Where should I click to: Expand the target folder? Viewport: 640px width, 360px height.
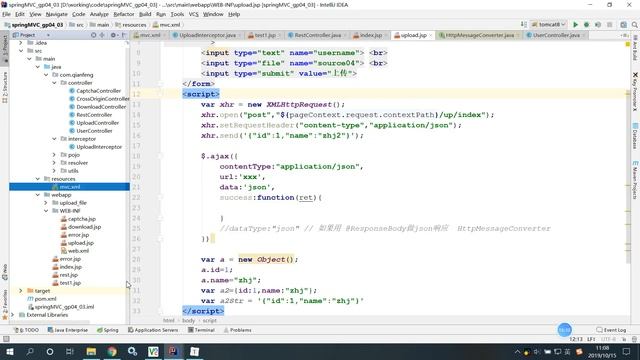tap(21, 291)
